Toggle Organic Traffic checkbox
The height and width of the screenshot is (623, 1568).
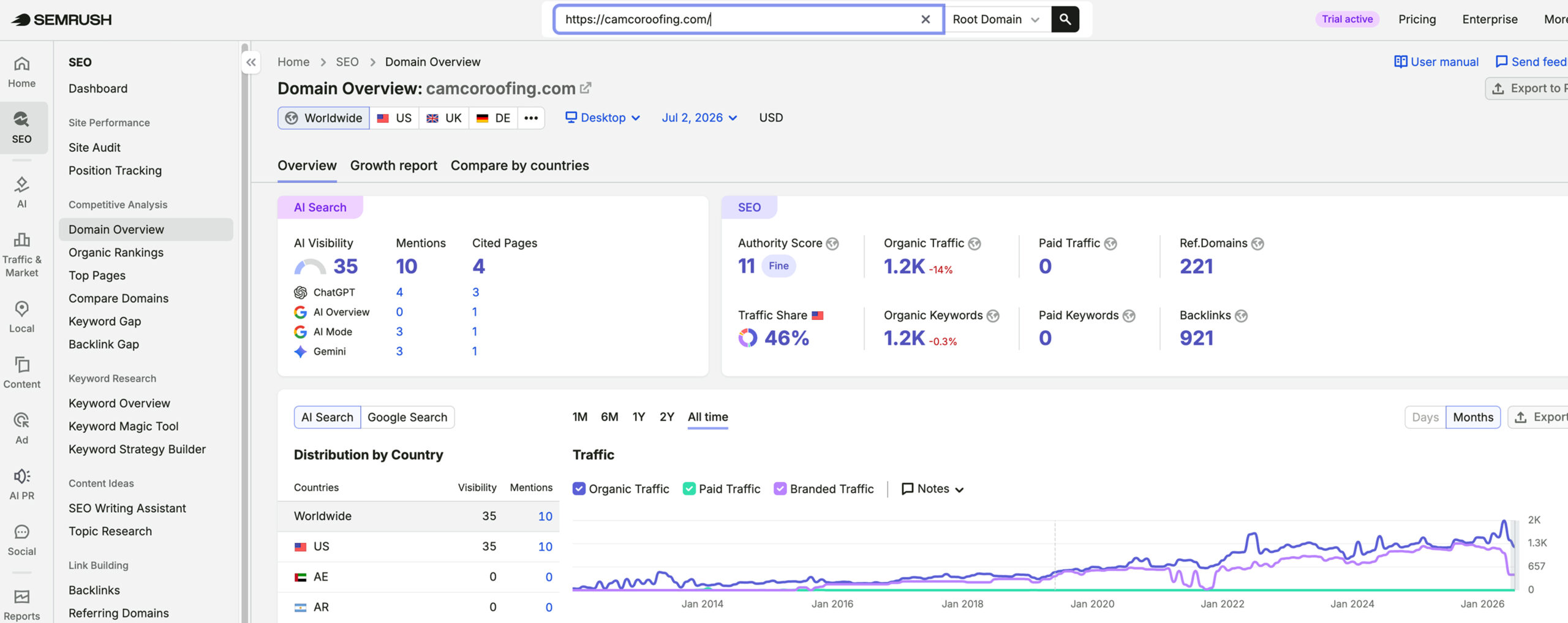(x=579, y=489)
